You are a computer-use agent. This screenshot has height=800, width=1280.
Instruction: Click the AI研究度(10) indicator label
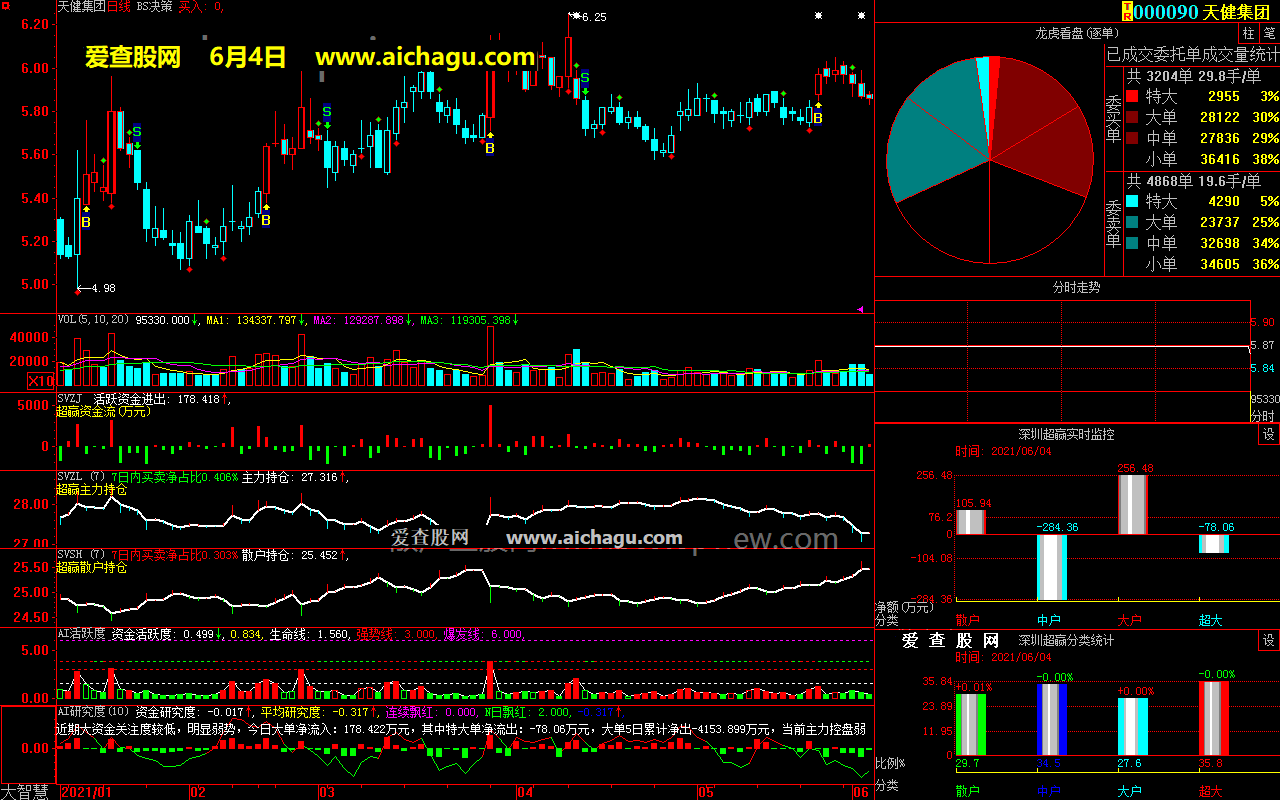point(94,711)
